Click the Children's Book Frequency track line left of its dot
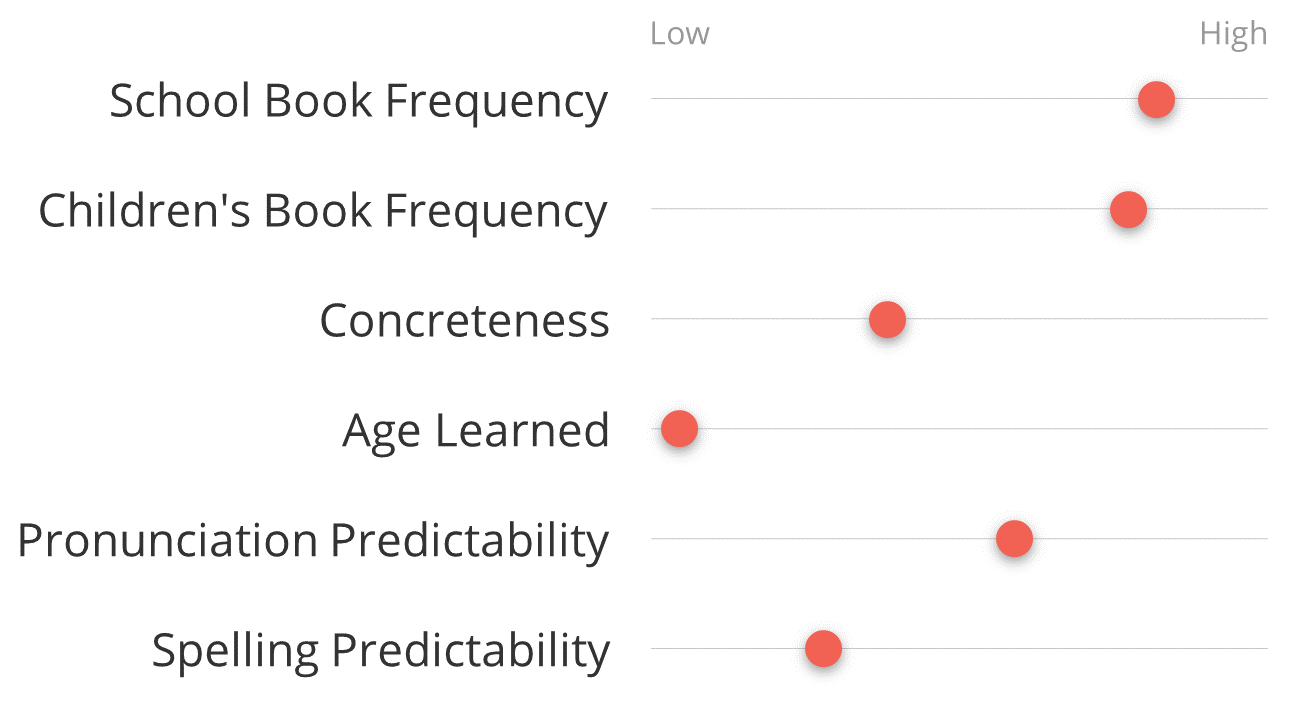The image size is (1302, 710). point(880,209)
